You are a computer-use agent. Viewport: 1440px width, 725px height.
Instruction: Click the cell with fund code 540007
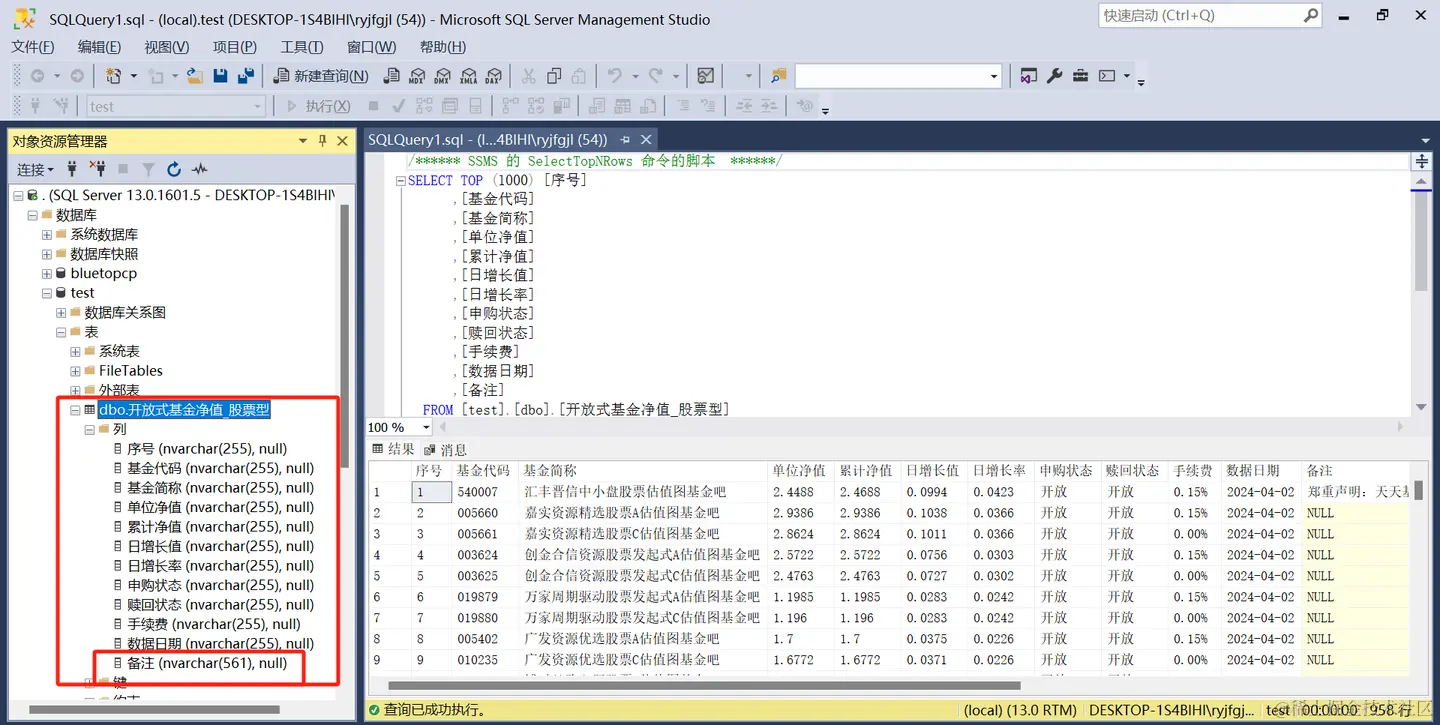coord(485,492)
